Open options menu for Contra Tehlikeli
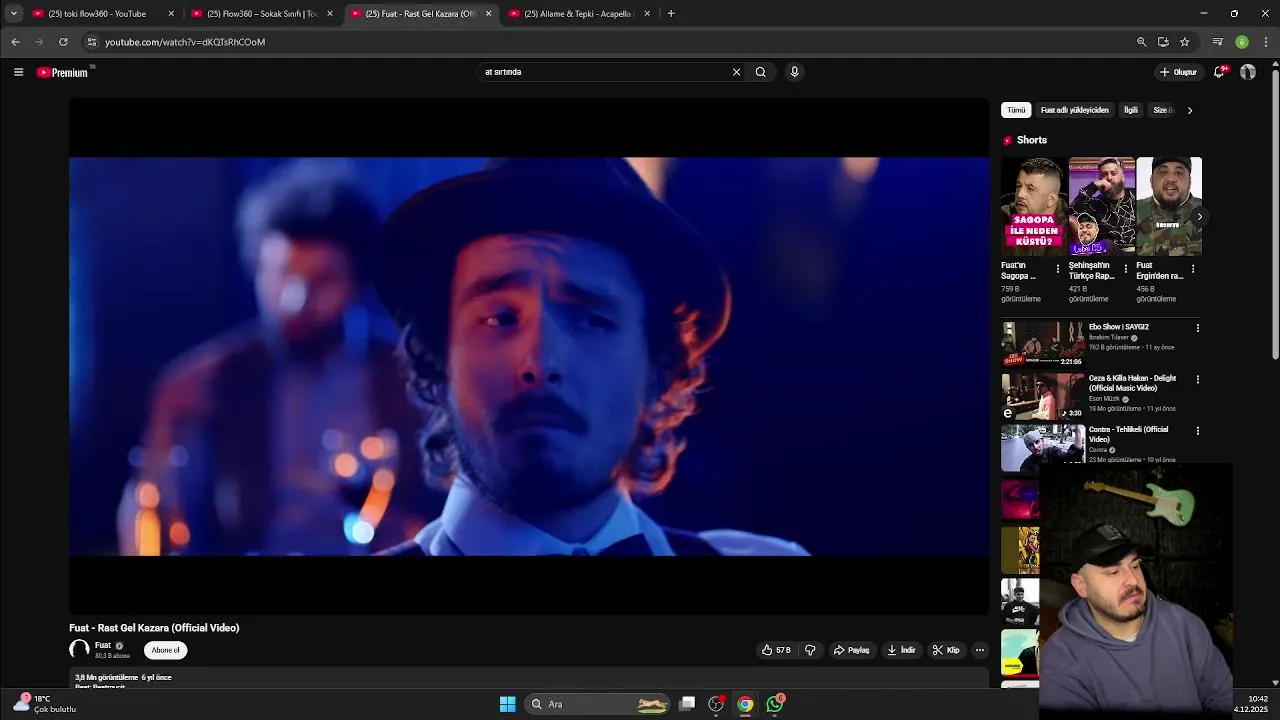 pyautogui.click(x=1198, y=430)
